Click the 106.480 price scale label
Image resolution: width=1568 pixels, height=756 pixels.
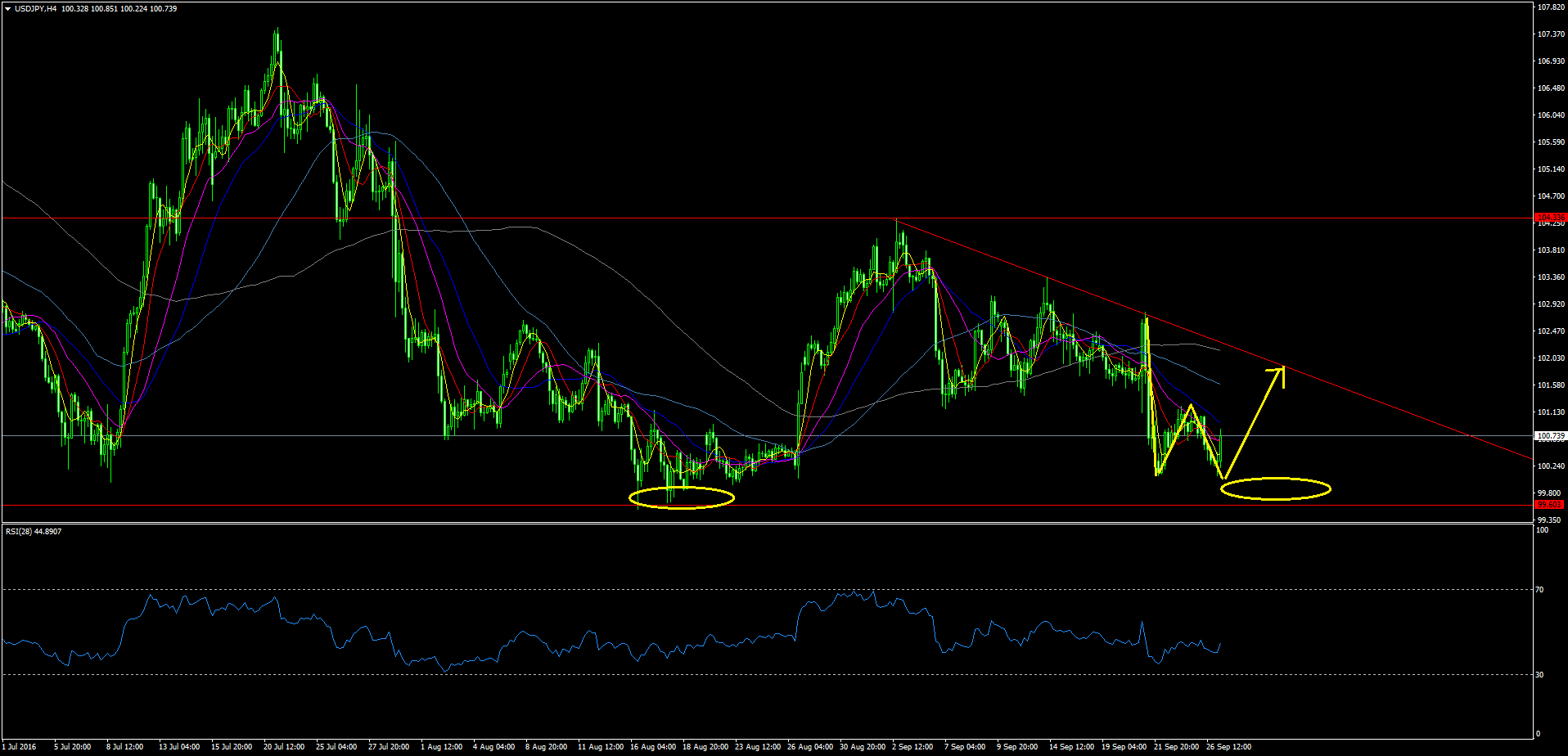(1552, 88)
